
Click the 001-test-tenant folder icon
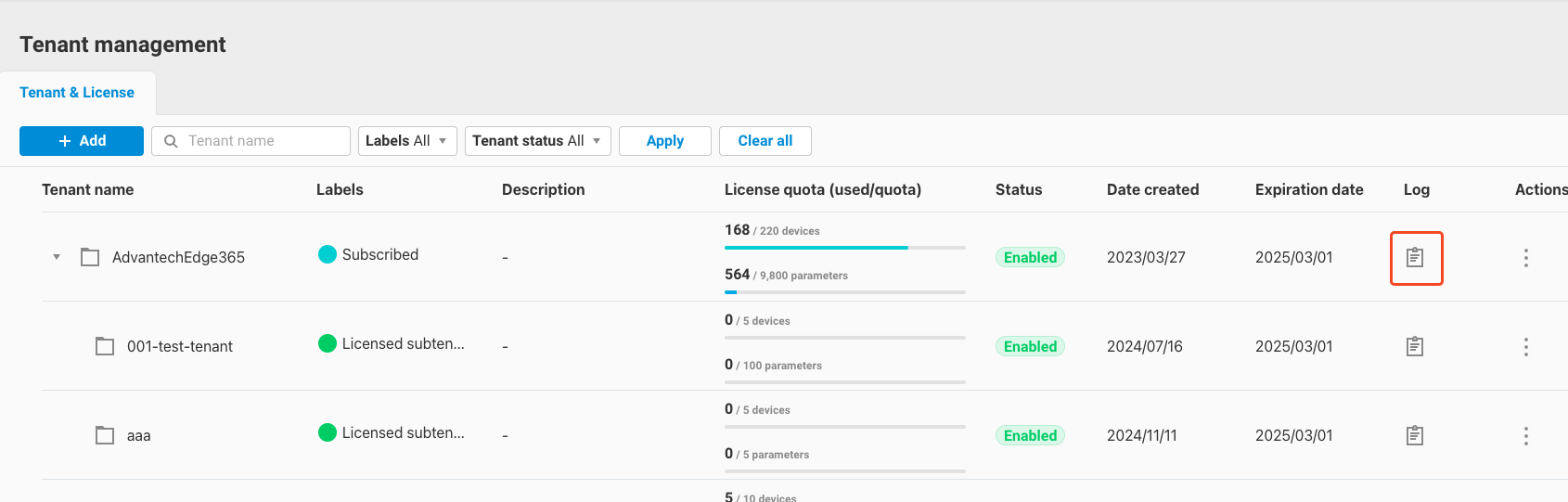tap(105, 346)
